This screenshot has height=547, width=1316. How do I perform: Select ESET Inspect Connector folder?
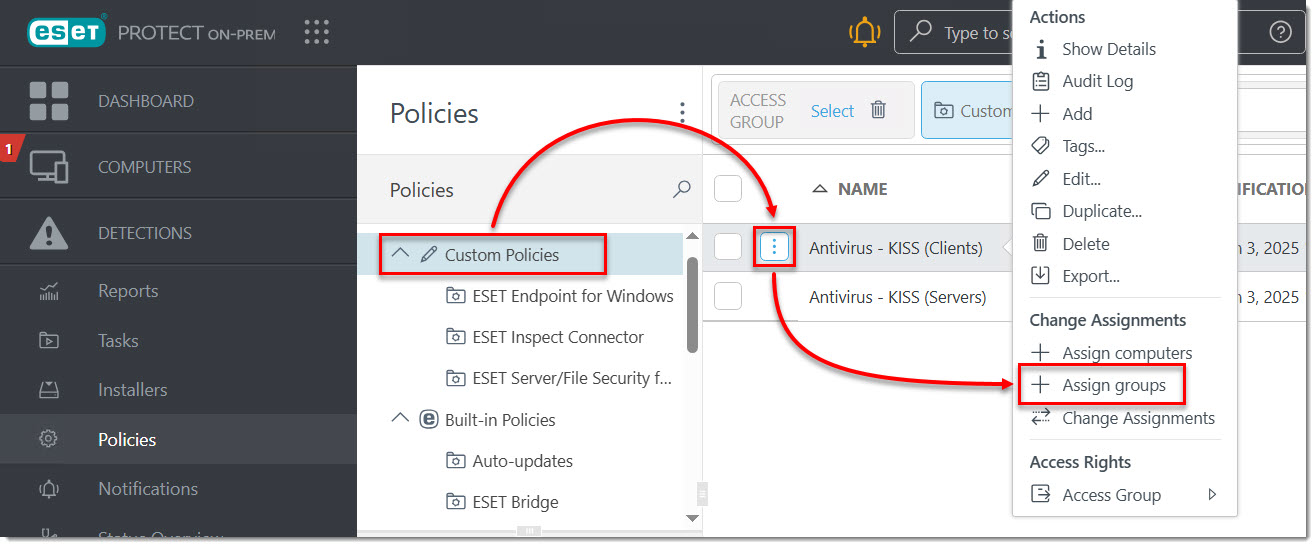(557, 337)
